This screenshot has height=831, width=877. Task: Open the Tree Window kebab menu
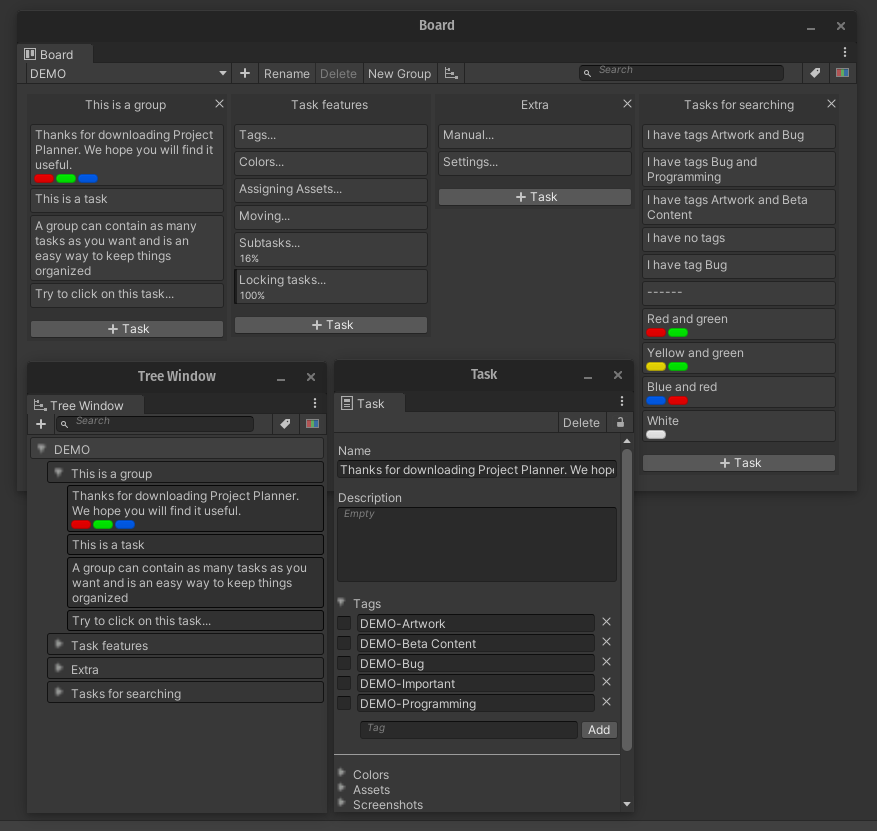tap(315, 403)
